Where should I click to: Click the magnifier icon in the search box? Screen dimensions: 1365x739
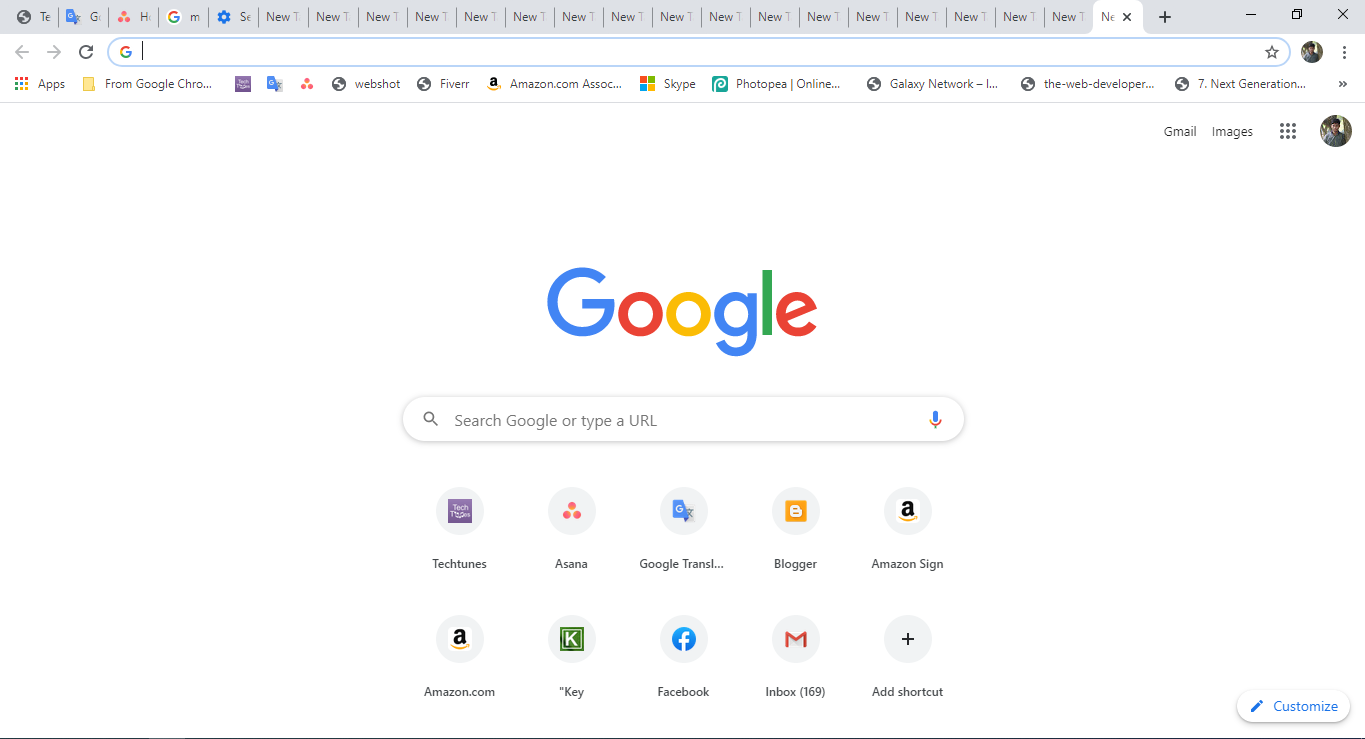(x=431, y=419)
